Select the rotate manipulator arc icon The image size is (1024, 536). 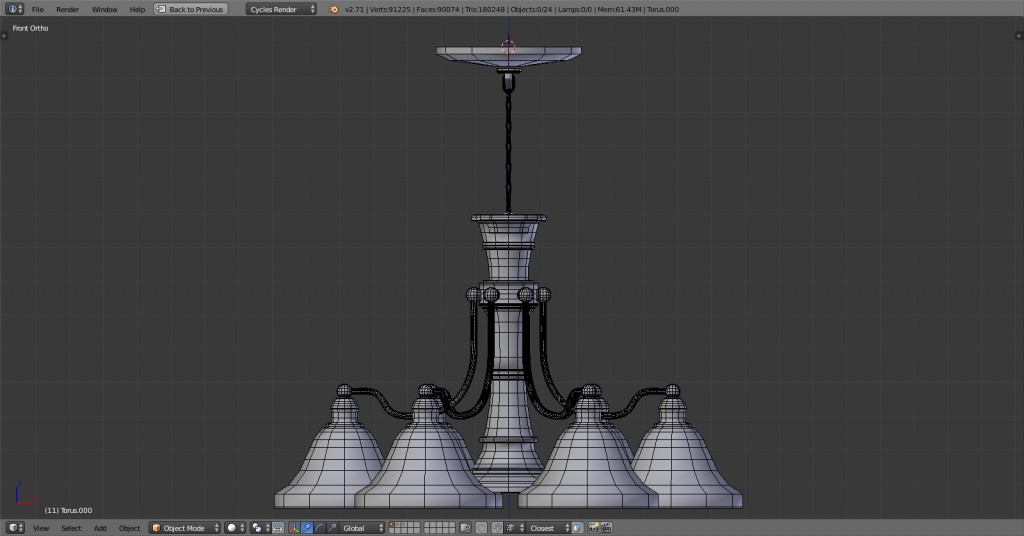pyautogui.click(x=319, y=528)
